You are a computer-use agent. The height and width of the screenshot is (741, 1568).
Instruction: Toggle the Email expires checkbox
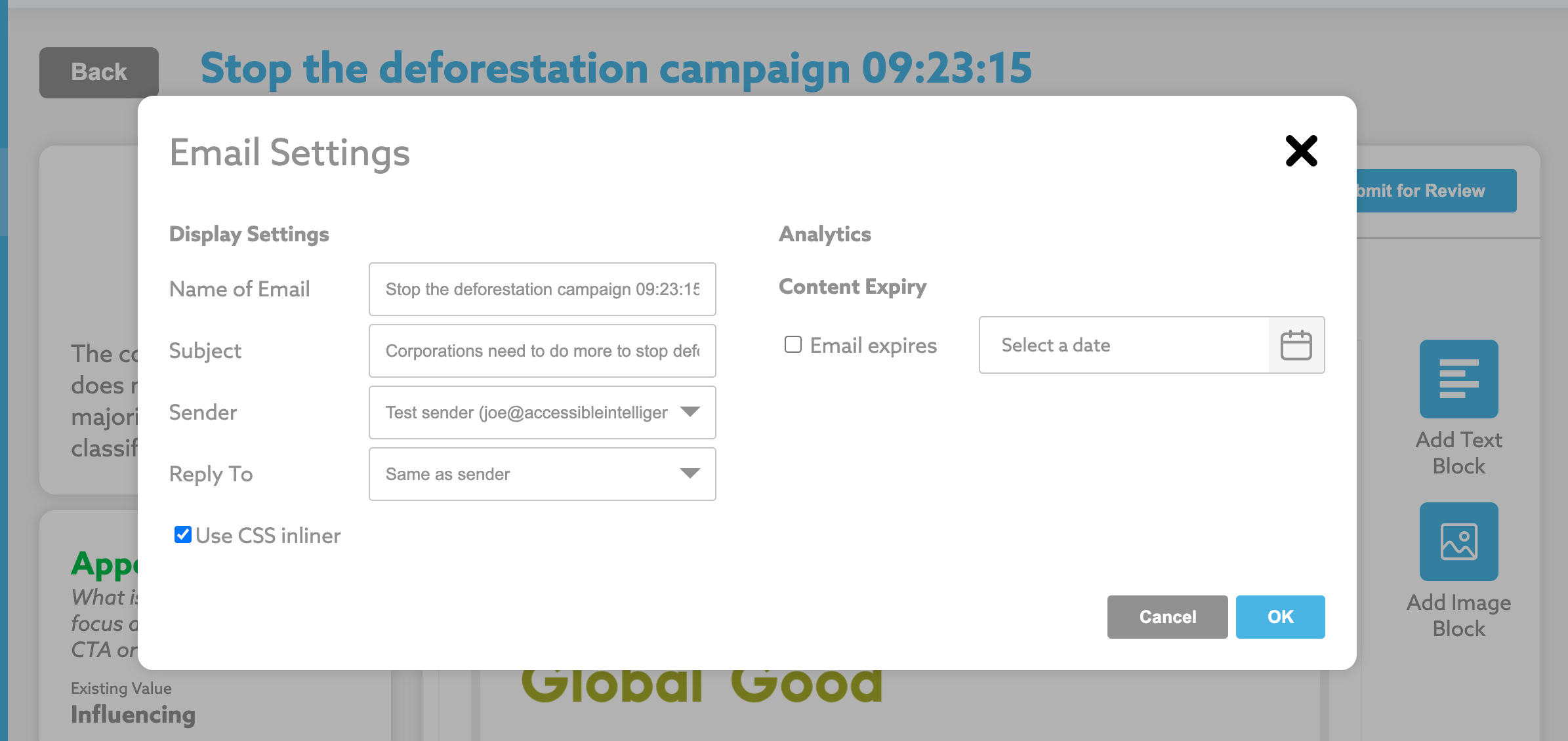click(x=793, y=344)
